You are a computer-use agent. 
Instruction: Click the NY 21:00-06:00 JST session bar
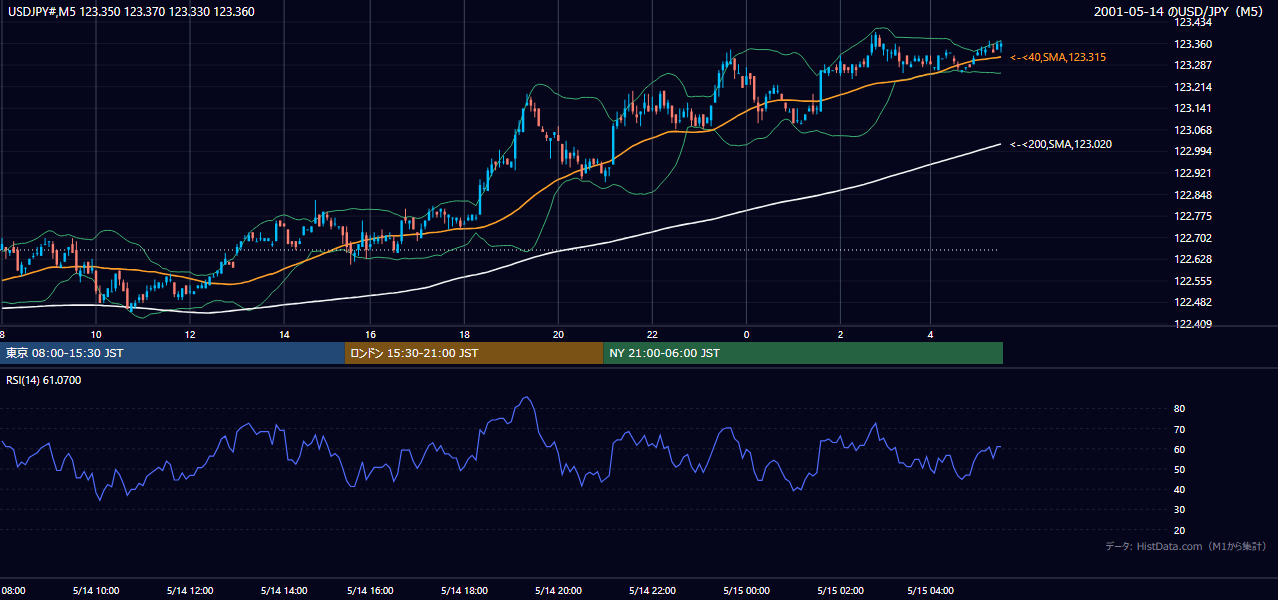point(803,353)
